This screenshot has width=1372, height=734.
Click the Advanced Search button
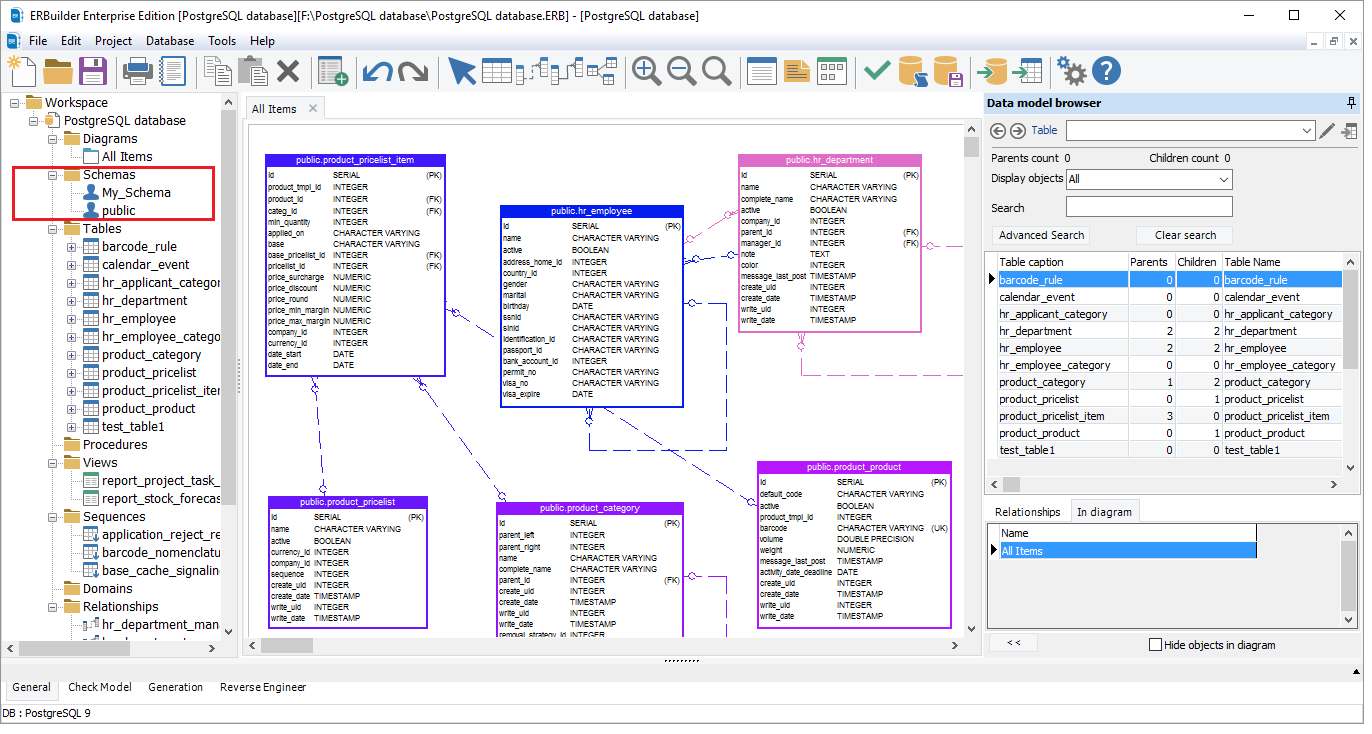tap(1040, 235)
